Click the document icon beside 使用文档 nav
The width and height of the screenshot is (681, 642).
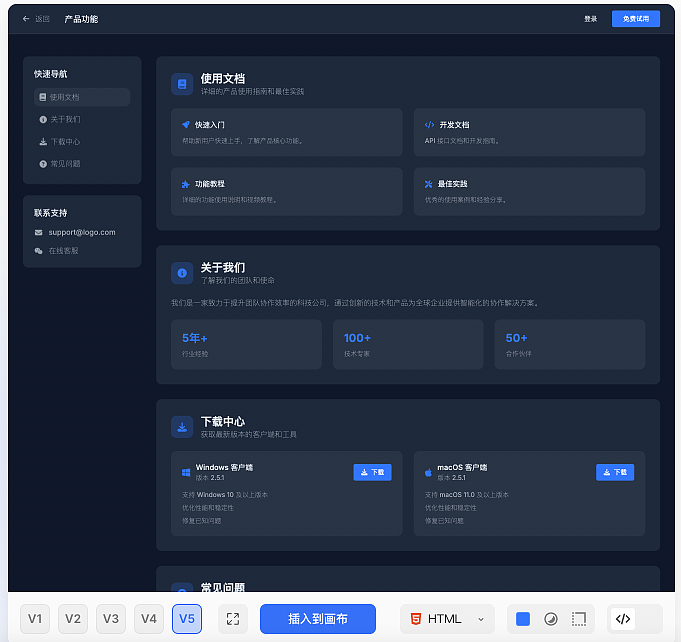pyautogui.click(x=43, y=97)
